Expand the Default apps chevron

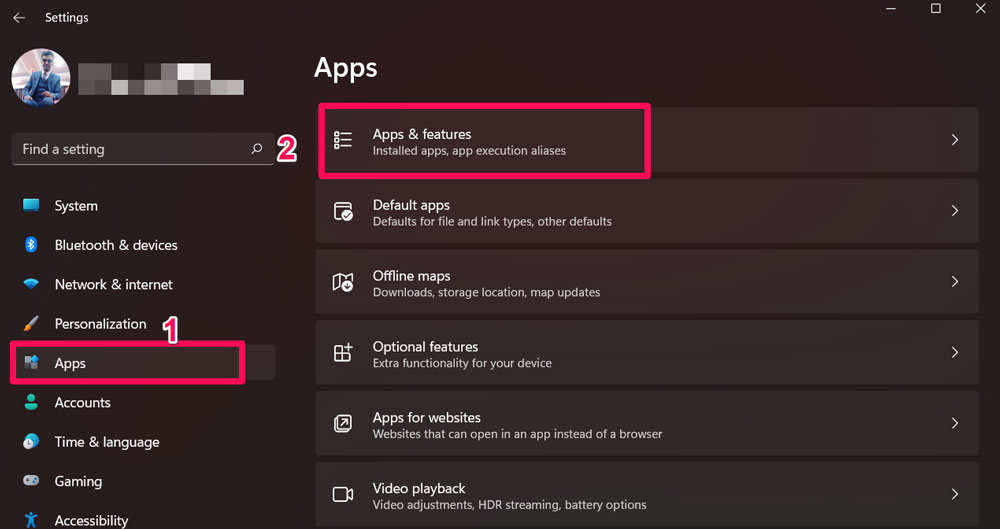coord(955,211)
